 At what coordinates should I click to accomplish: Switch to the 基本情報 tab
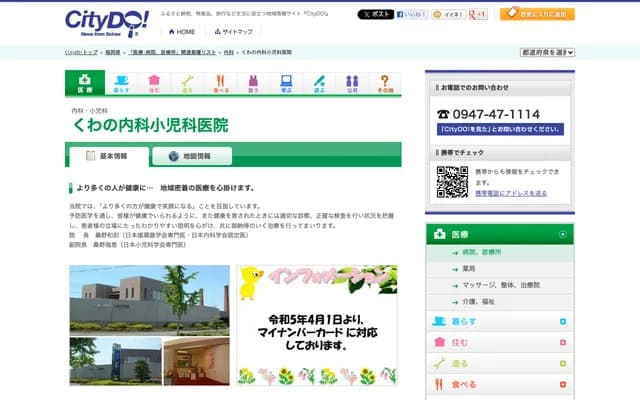pyautogui.click(x=109, y=156)
